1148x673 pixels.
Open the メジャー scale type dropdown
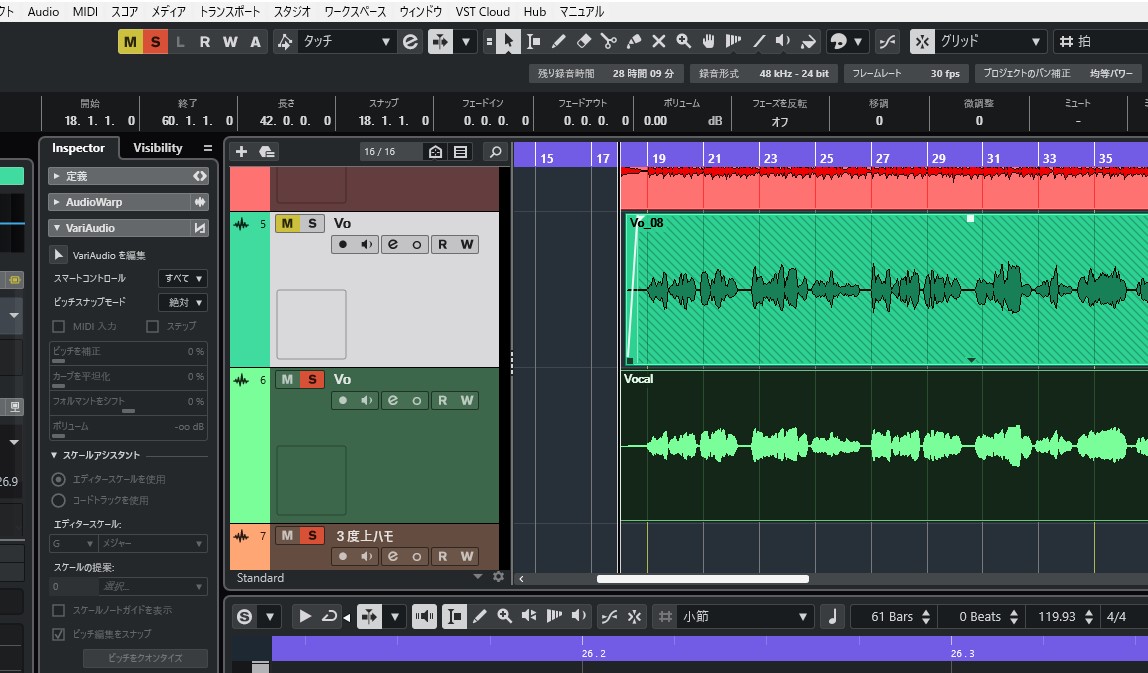pyautogui.click(x=152, y=543)
